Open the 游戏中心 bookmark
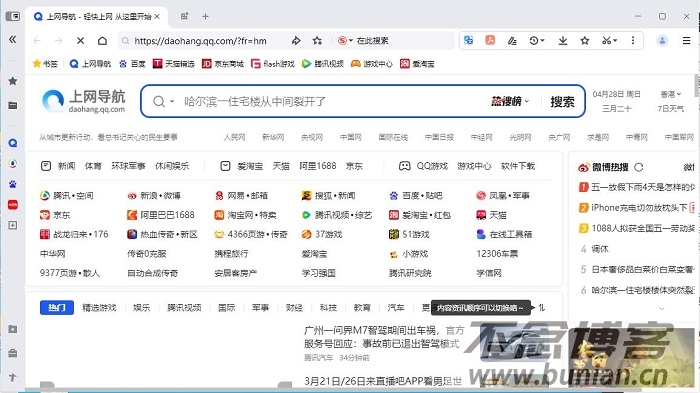Viewport: 700px width, 393px height. [x=371, y=64]
